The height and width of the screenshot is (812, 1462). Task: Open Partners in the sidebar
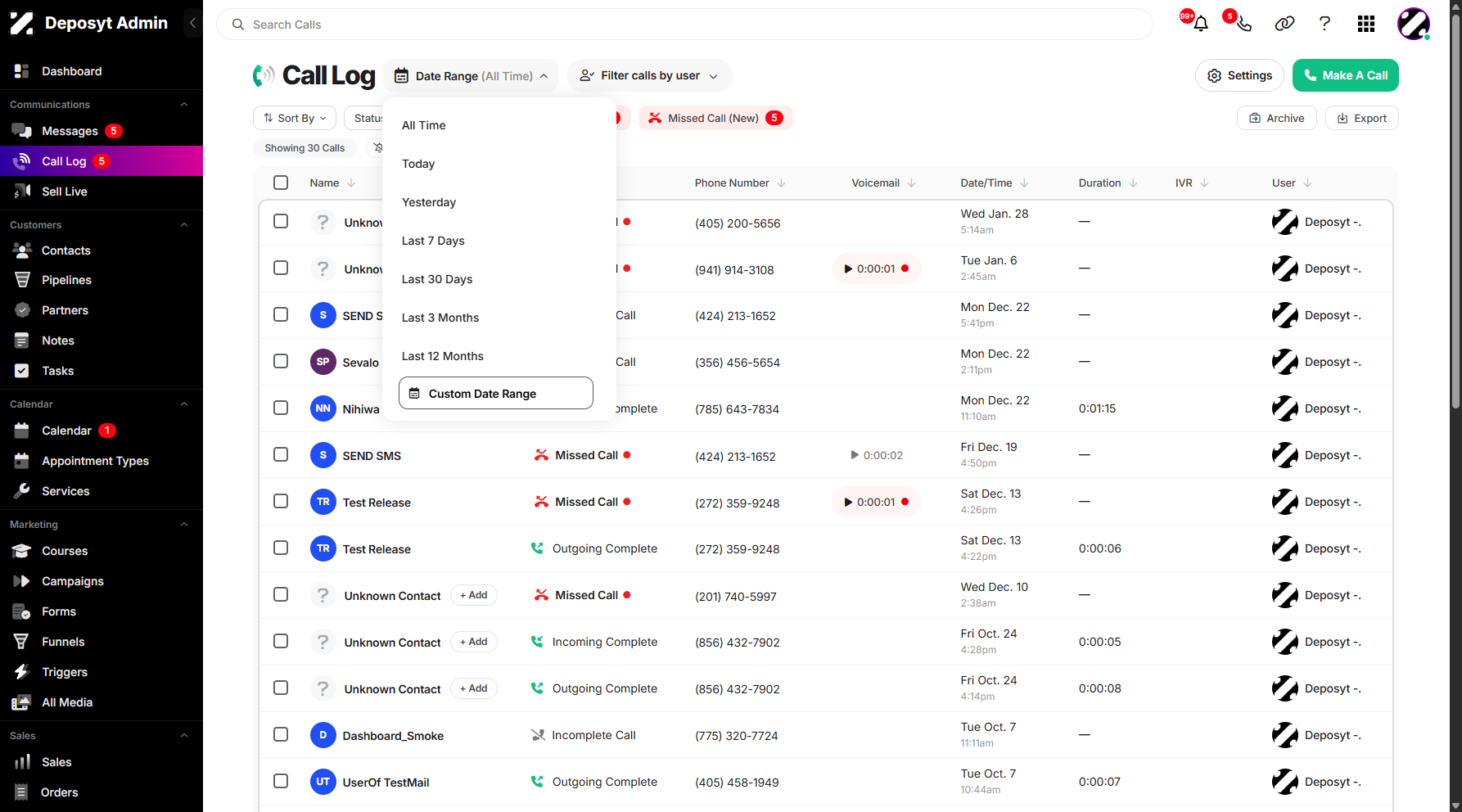pyautogui.click(x=65, y=310)
